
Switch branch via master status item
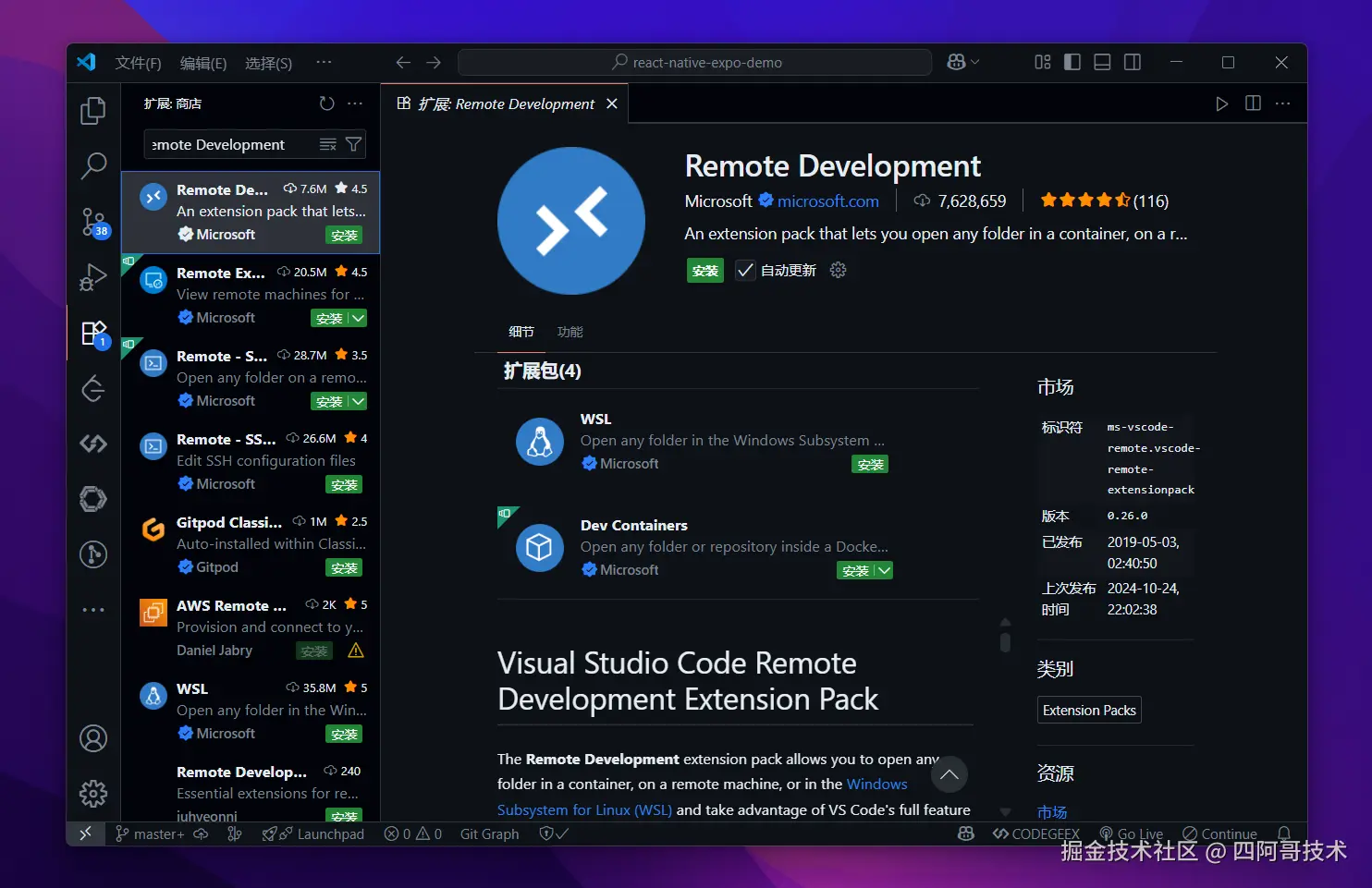[x=150, y=833]
